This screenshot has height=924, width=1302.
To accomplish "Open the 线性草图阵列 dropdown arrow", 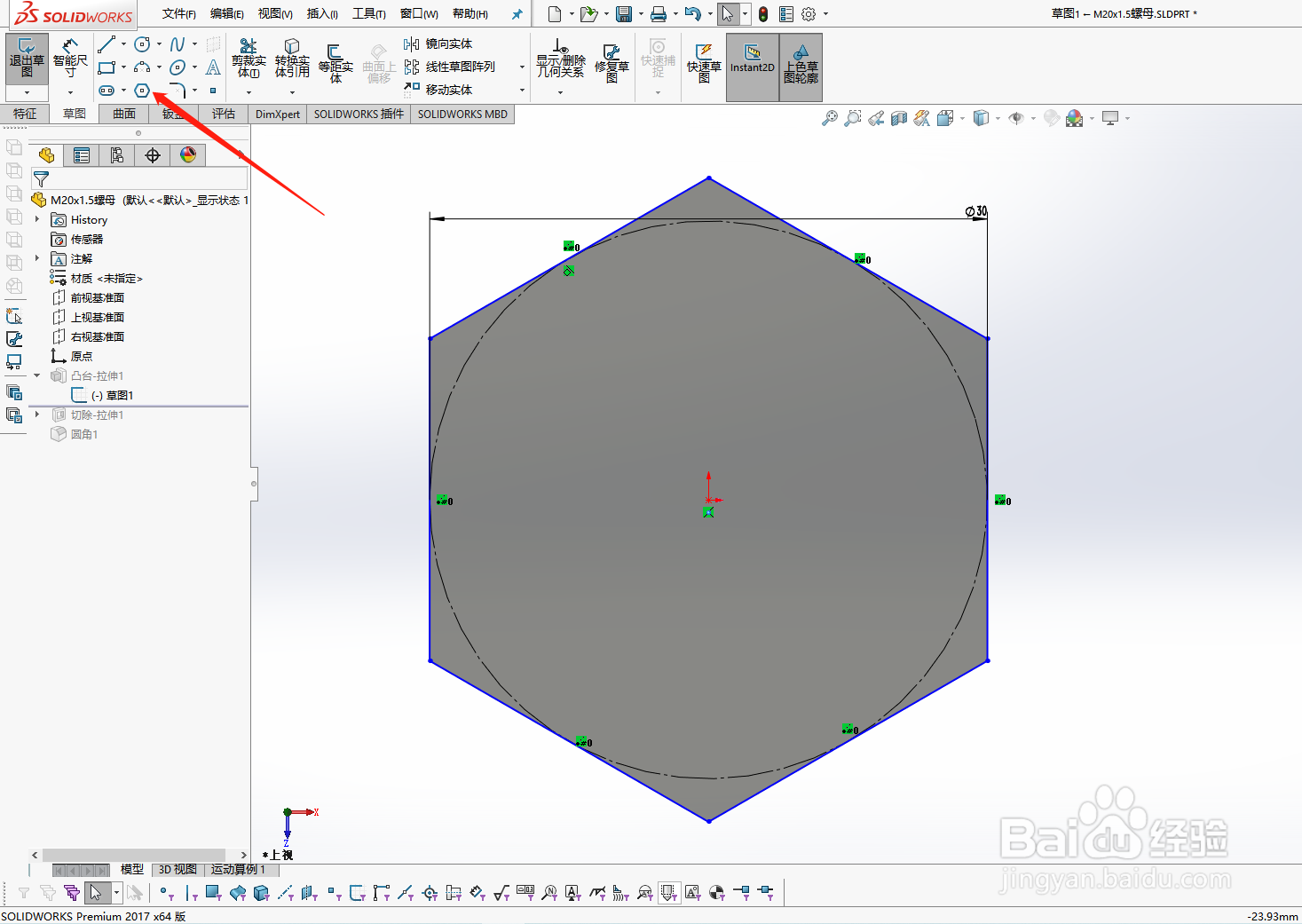I will tap(522, 67).
